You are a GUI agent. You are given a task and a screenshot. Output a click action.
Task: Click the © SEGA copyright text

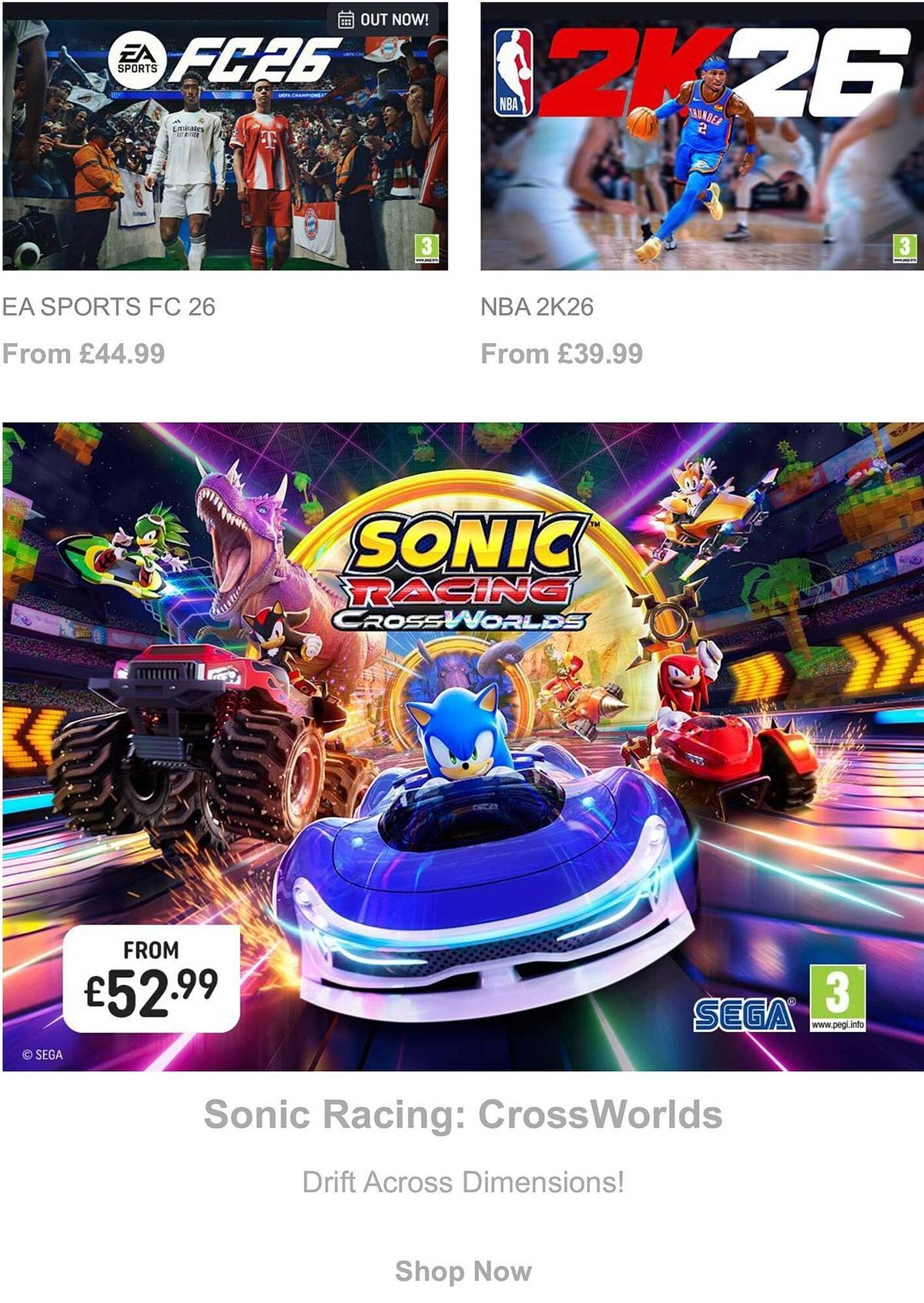42,1055
